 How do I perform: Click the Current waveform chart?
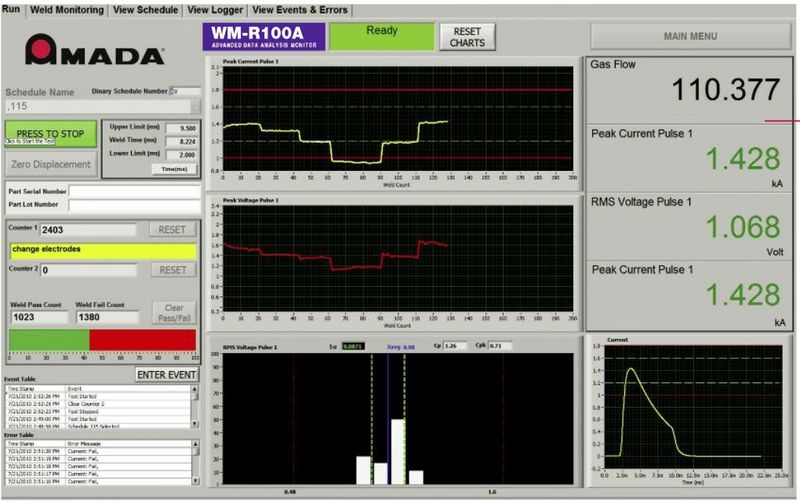[693, 407]
